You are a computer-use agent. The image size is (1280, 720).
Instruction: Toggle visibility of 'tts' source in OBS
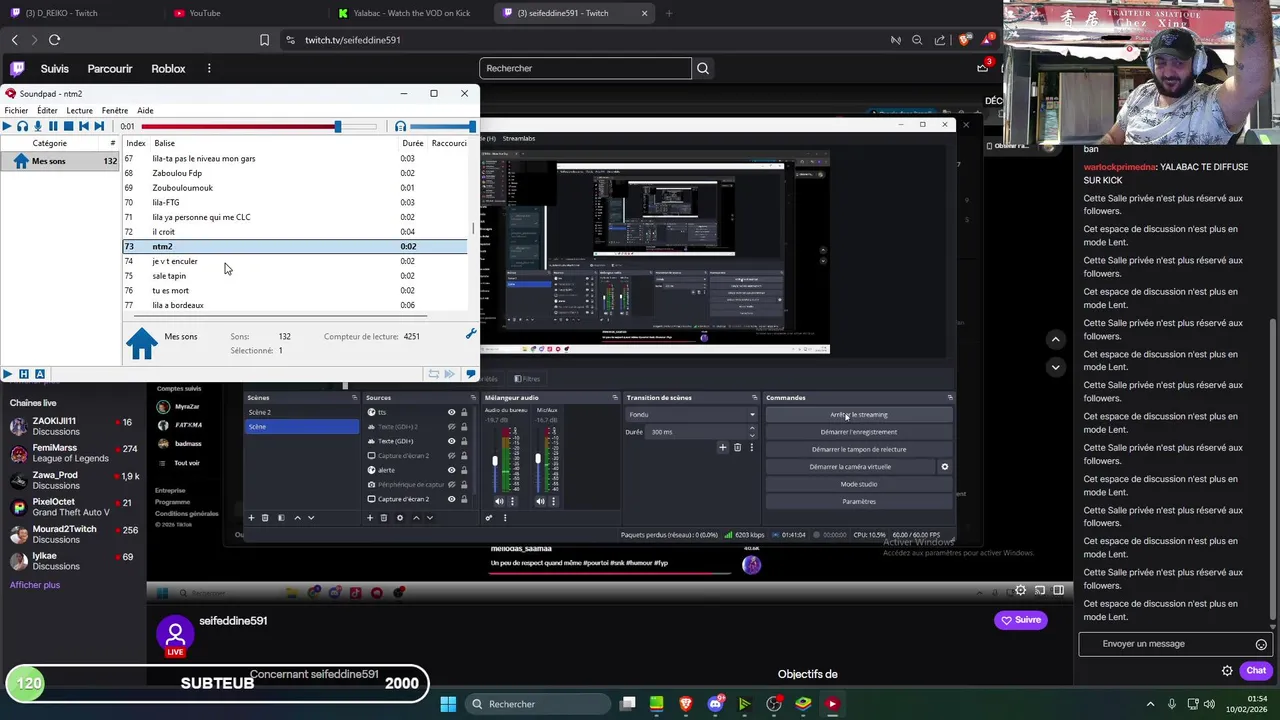(451, 412)
